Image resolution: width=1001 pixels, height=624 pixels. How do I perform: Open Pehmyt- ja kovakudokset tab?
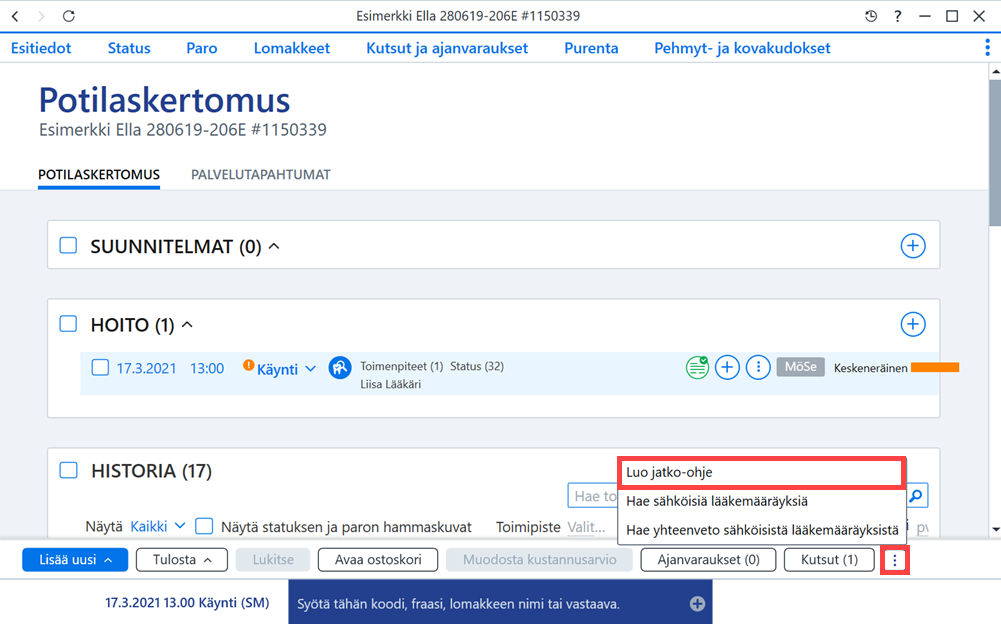[x=742, y=49]
